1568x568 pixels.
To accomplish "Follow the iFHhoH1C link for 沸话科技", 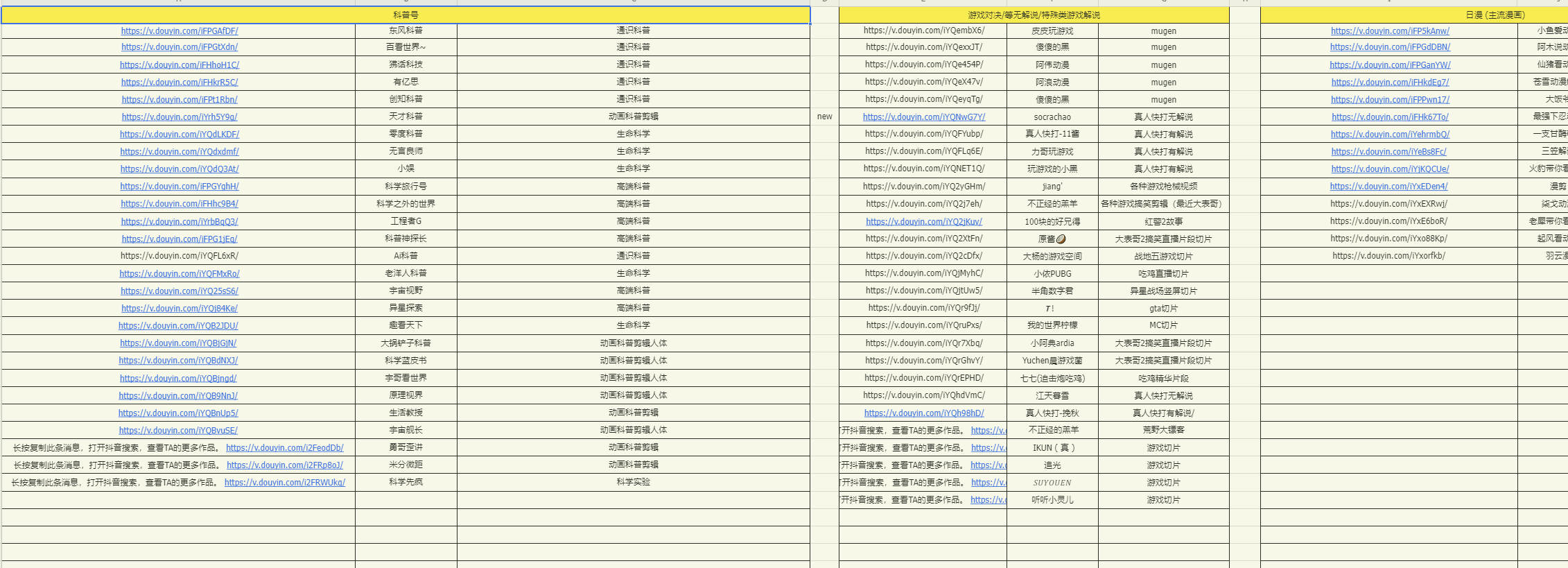I will tap(180, 64).
